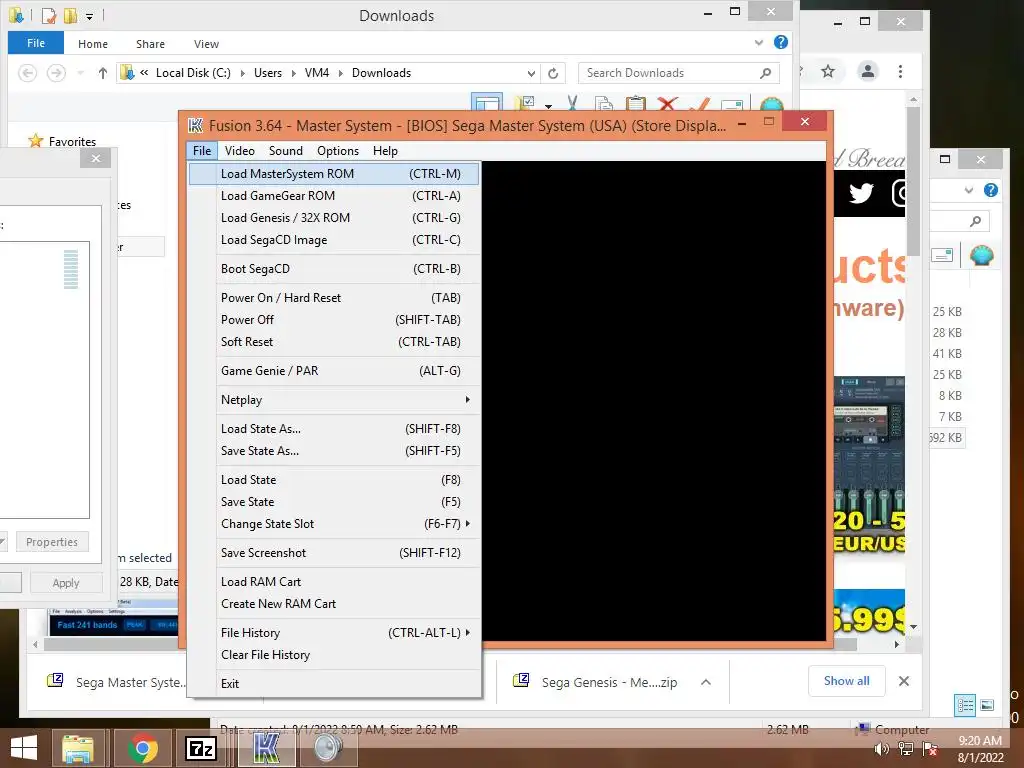Image resolution: width=1024 pixels, height=768 pixels.
Task: Open Chrome from taskbar
Action: 143,748
